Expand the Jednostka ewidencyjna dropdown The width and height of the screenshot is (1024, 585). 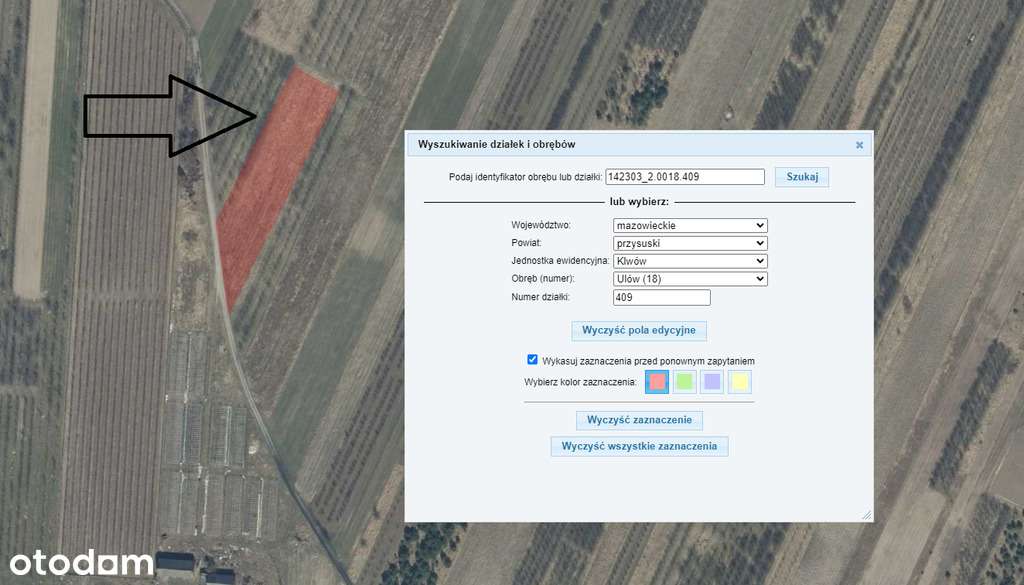(690, 261)
